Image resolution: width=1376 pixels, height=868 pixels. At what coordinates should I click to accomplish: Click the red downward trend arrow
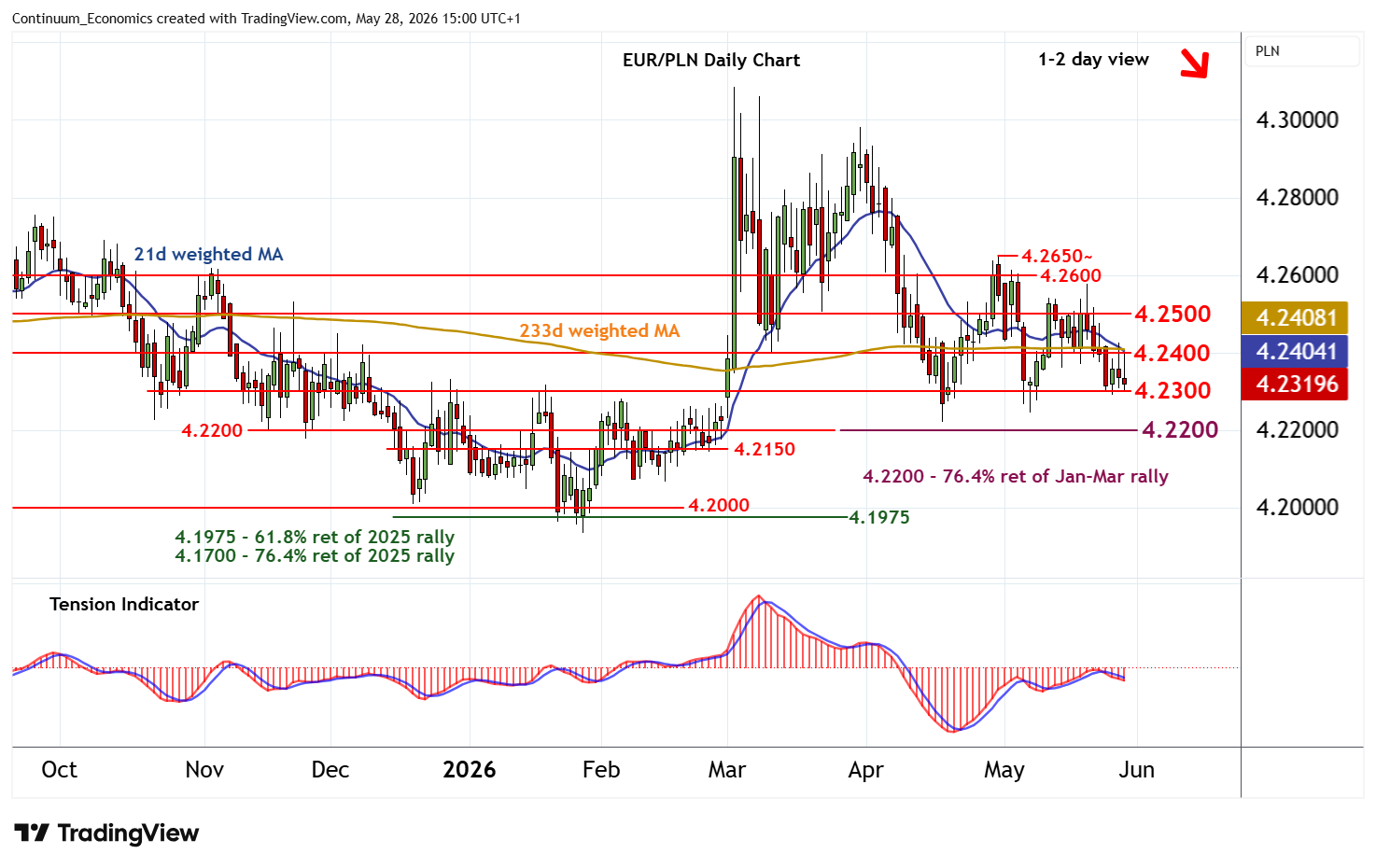[1194, 63]
